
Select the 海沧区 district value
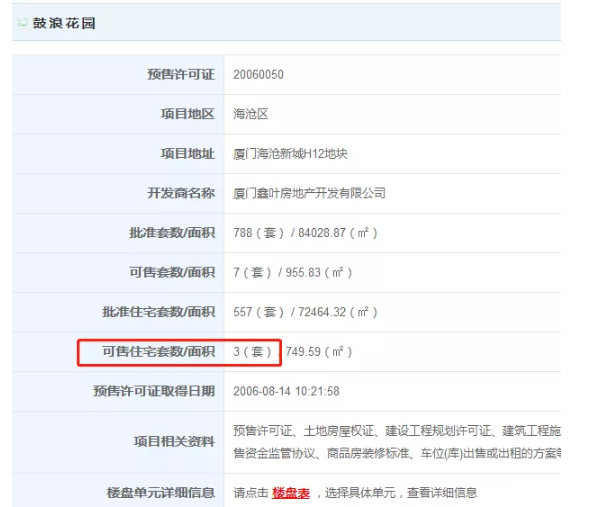[251, 114]
